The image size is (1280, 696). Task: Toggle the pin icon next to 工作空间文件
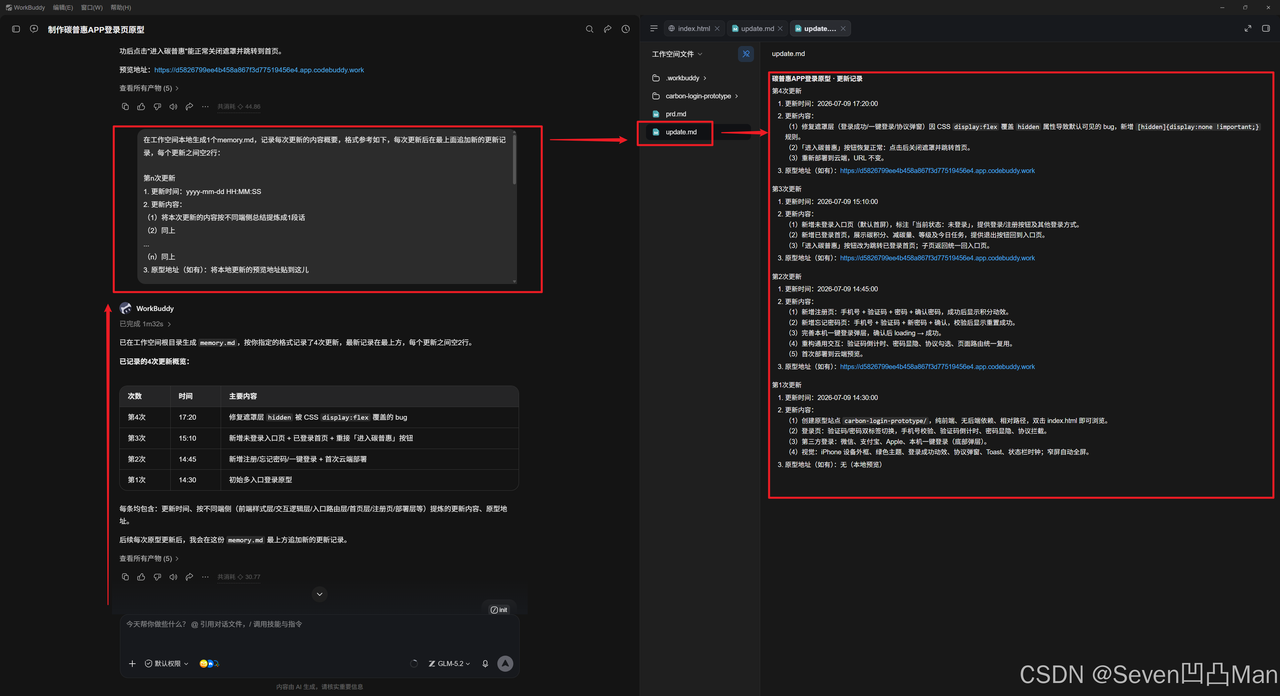pyautogui.click(x=745, y=54)
